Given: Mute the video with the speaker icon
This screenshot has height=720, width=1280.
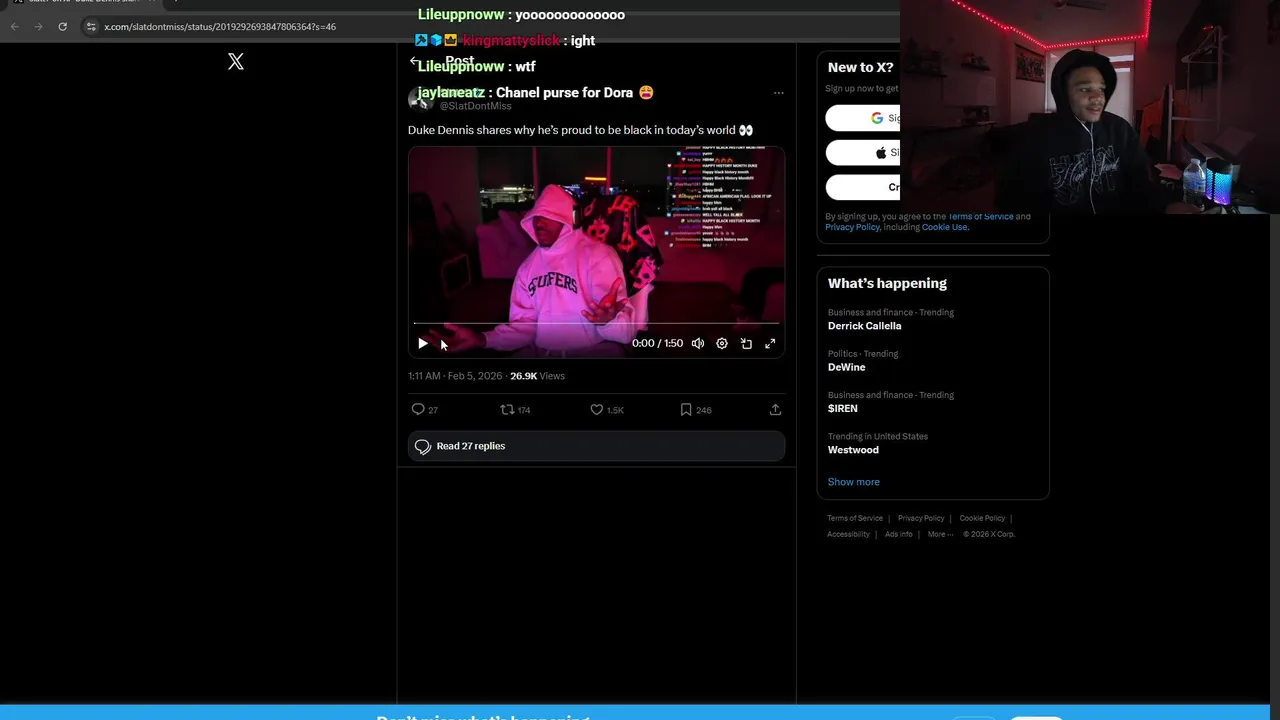Looking at the screenshot, I should tap(698, 343).
